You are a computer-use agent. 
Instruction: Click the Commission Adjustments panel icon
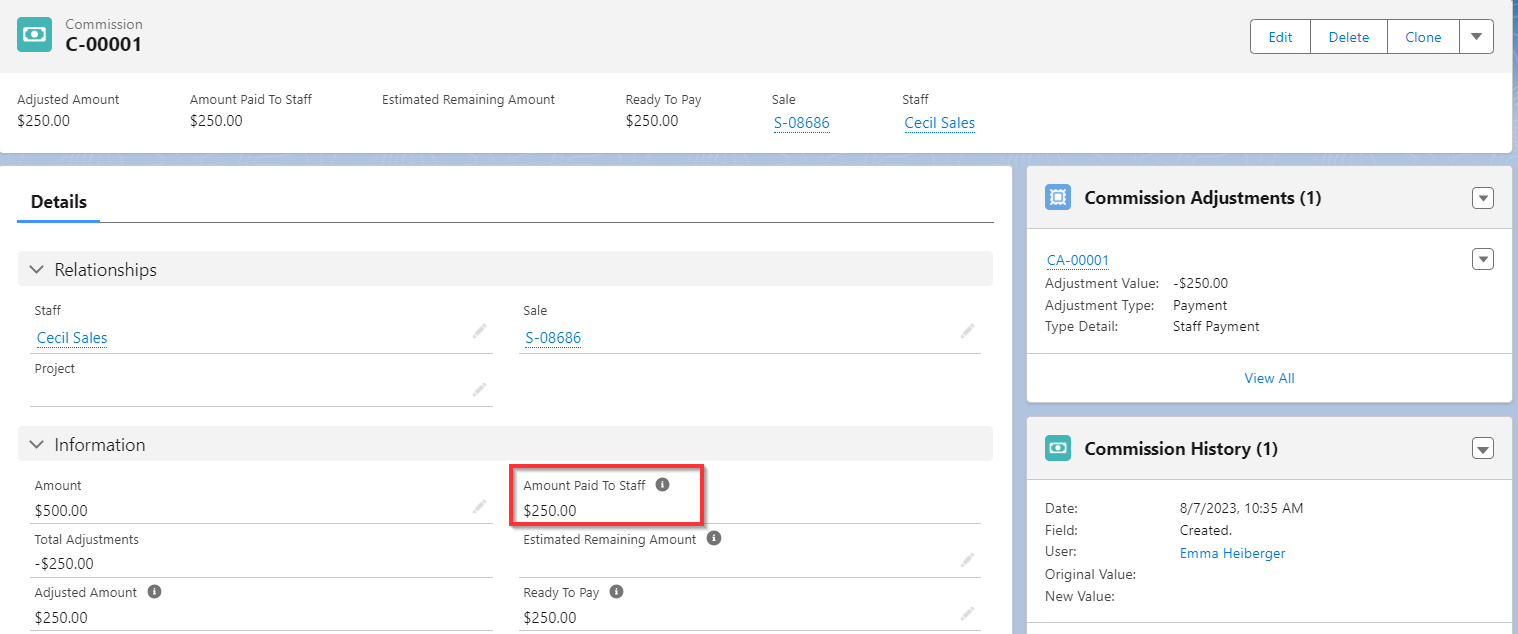point(1058,197)
